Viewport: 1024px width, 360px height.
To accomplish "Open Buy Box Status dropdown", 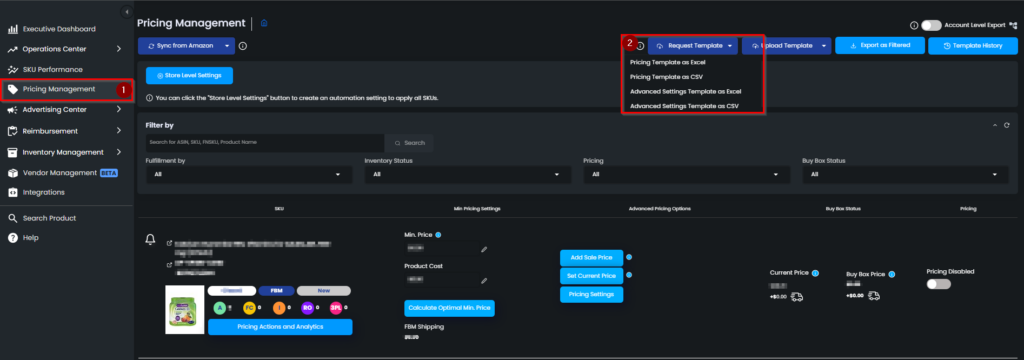I will [905, 174].
